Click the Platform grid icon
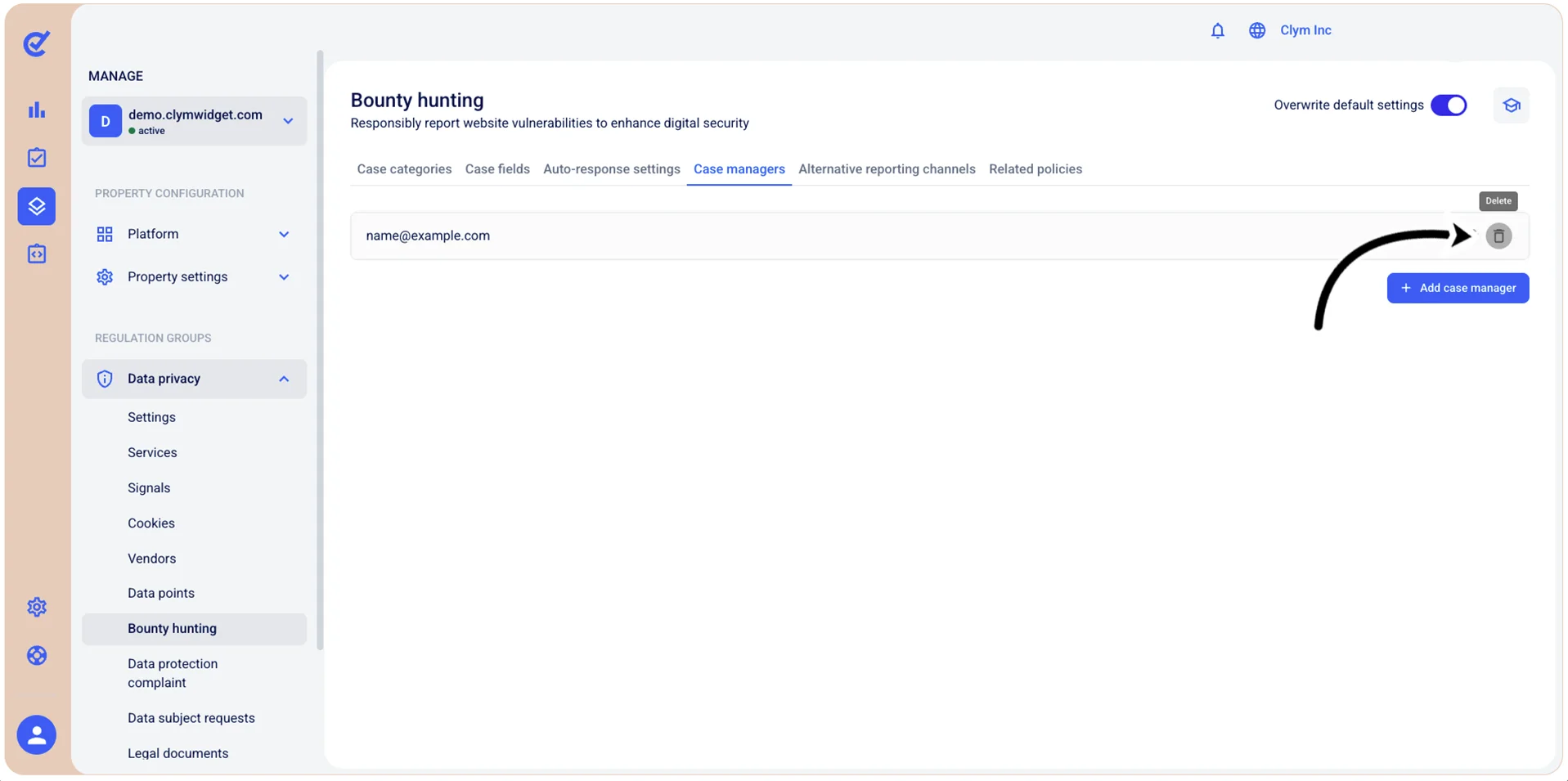 [105, 235]
